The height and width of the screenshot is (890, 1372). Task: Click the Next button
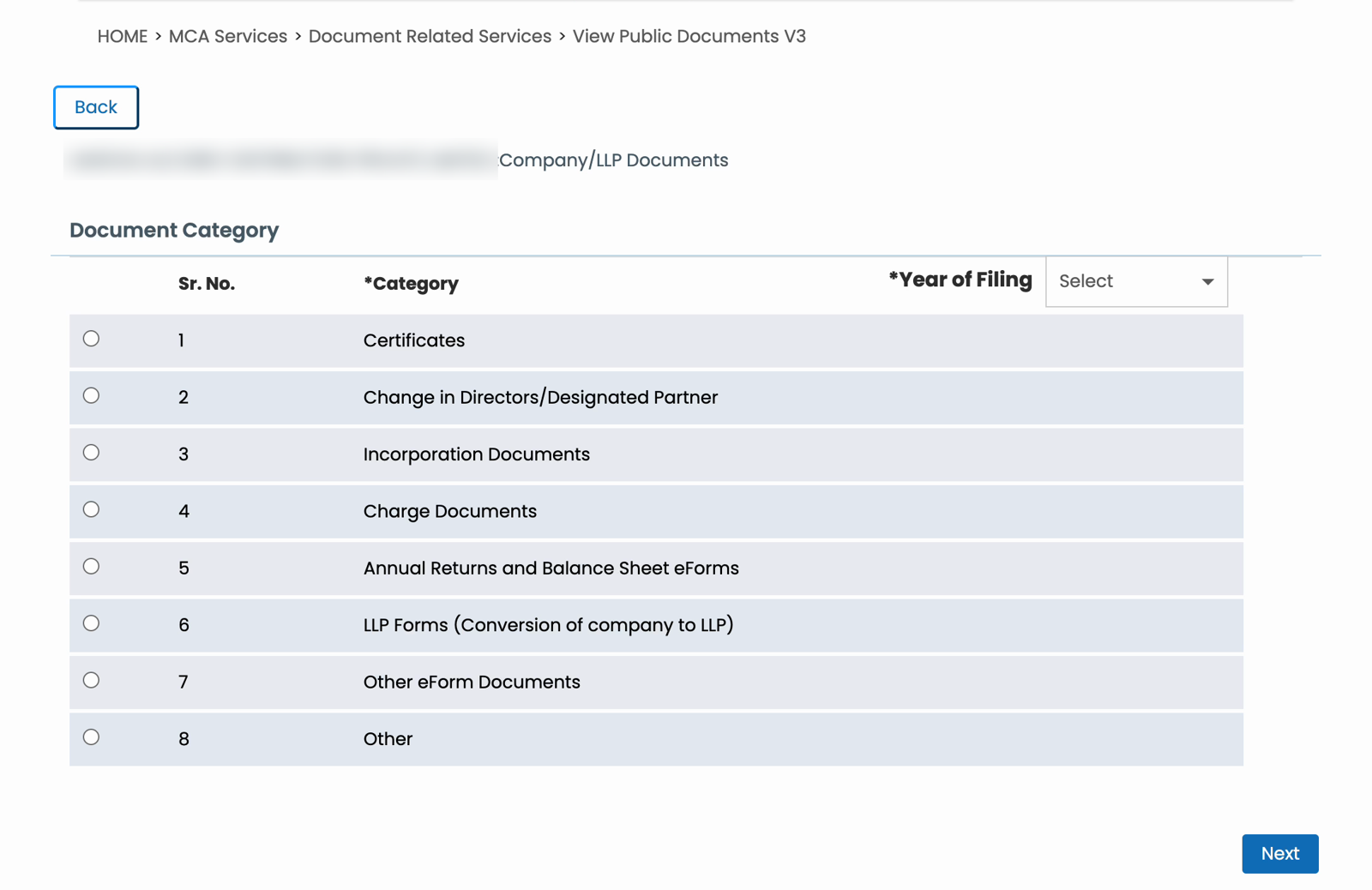(1279, 853)
